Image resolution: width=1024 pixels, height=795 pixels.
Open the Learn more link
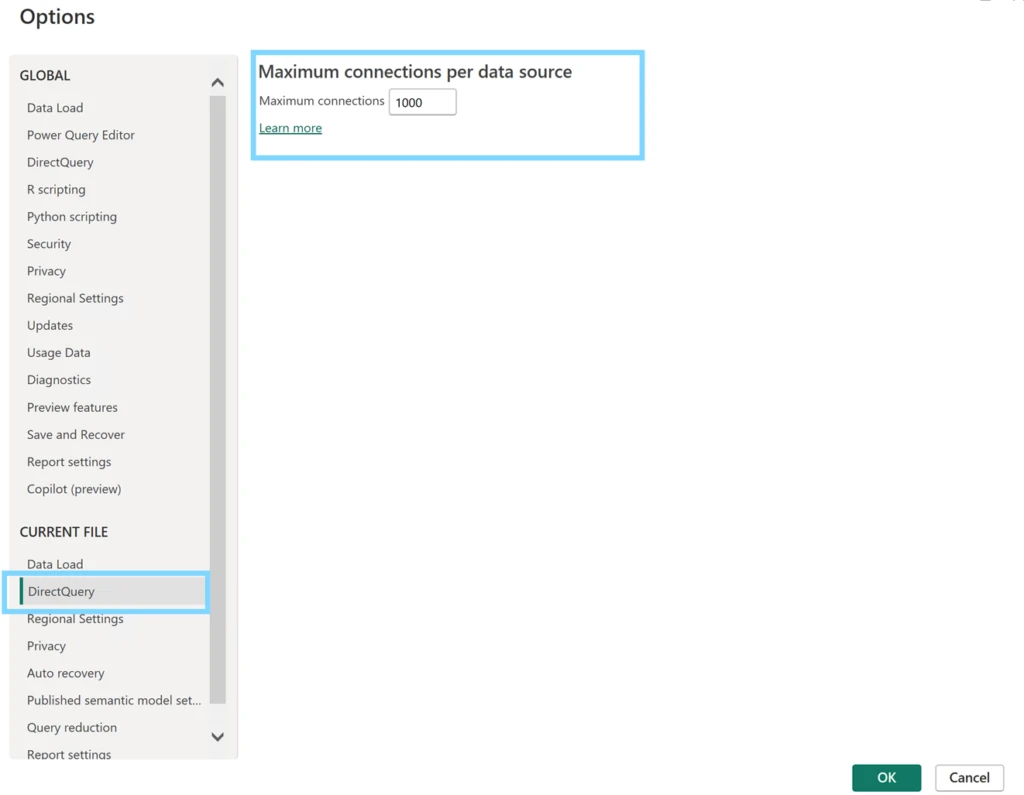click(290, 128)
